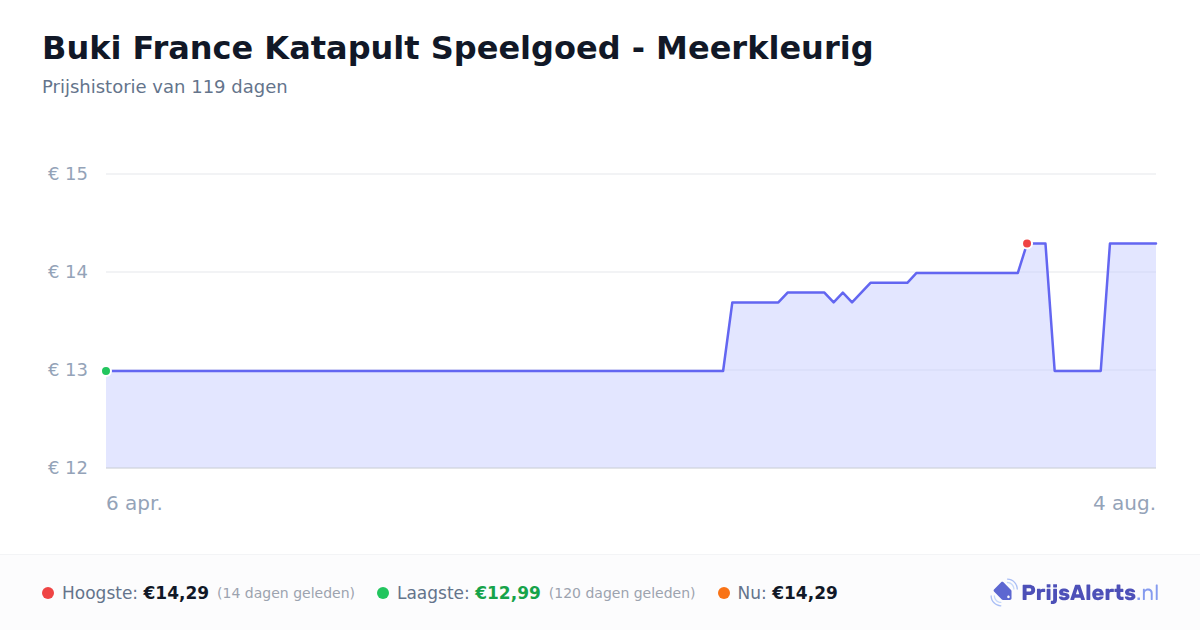Click the orange Nu legend dot

click(x=724, y=593)
